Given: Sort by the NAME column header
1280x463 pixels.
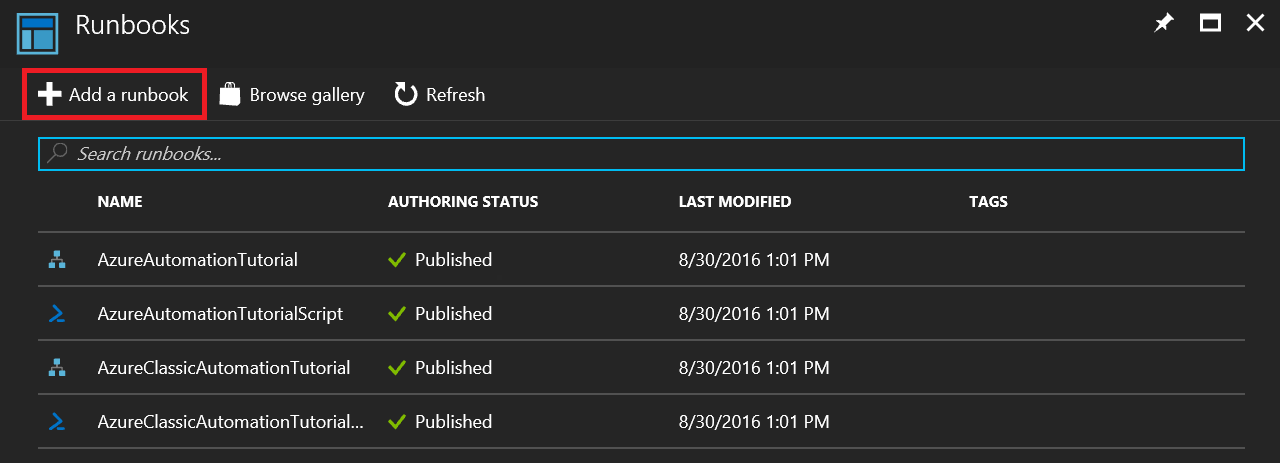Looking at the screenshot, I should click(120, 202).
